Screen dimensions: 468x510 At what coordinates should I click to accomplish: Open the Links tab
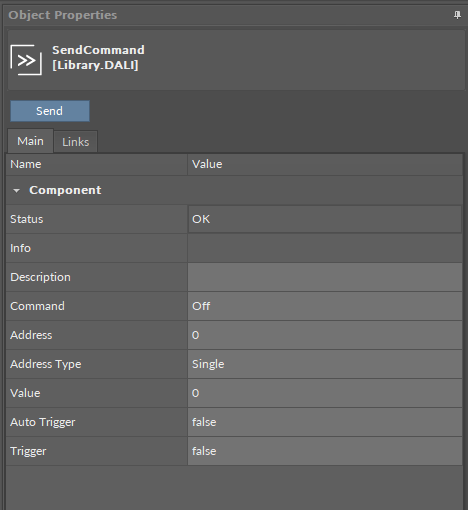pos(76,142)
